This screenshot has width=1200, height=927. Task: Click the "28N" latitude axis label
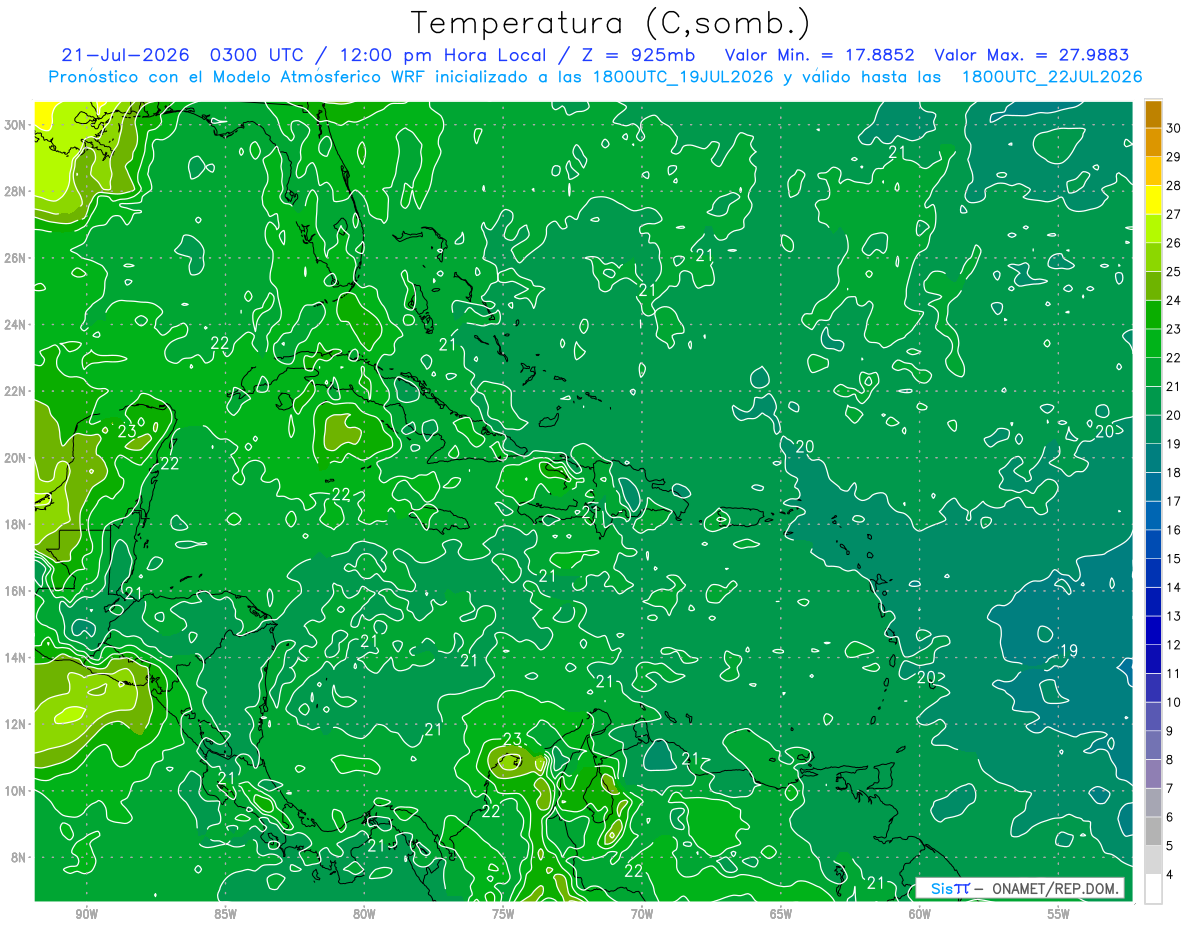tap(17, 191)
